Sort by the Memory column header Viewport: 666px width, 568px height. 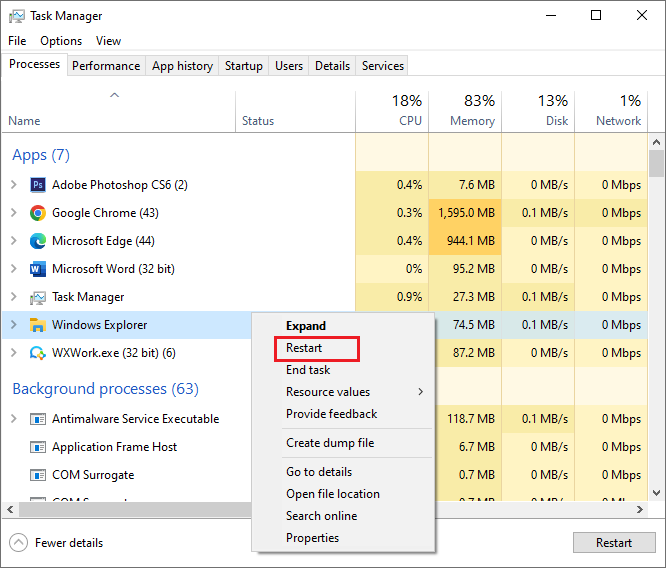(x=465, y=111)
